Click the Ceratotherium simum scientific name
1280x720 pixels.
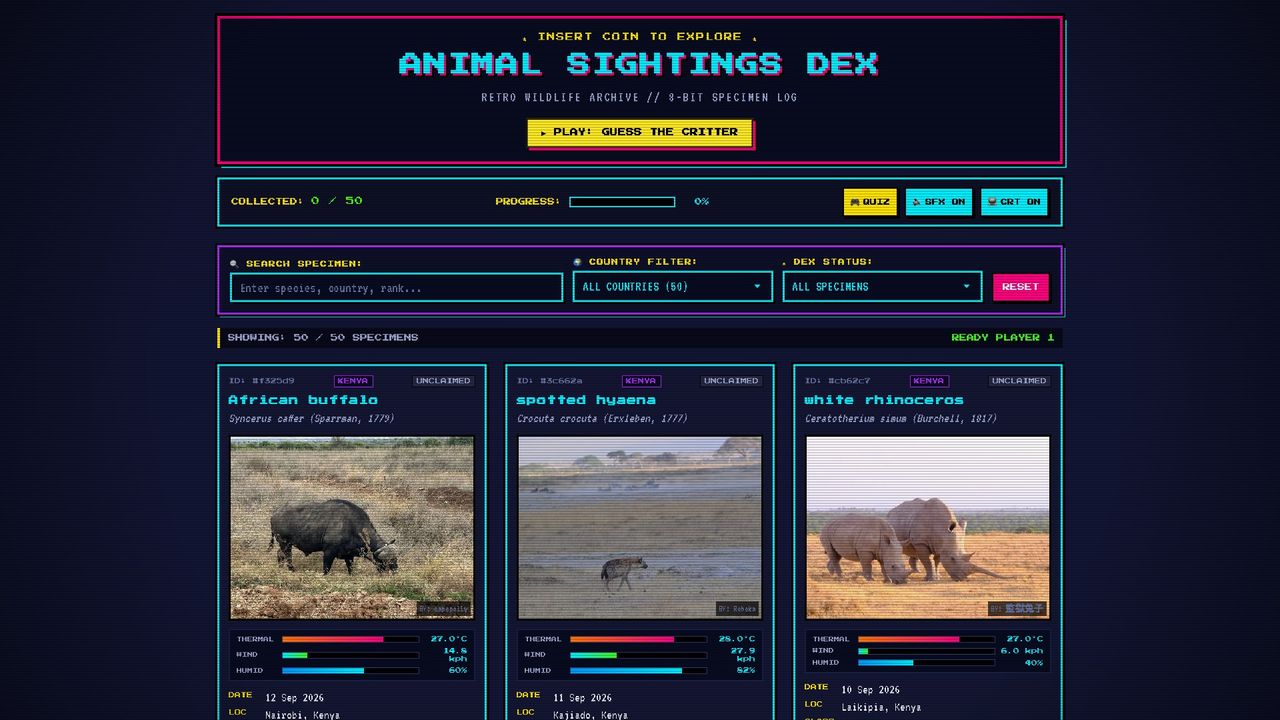901,419
